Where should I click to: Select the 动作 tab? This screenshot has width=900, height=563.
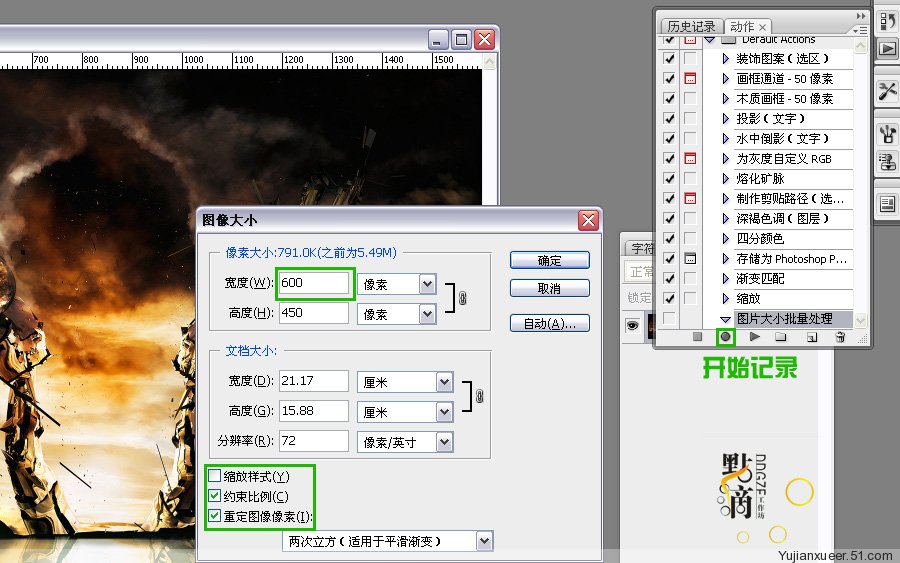click(x=742, y=26)
